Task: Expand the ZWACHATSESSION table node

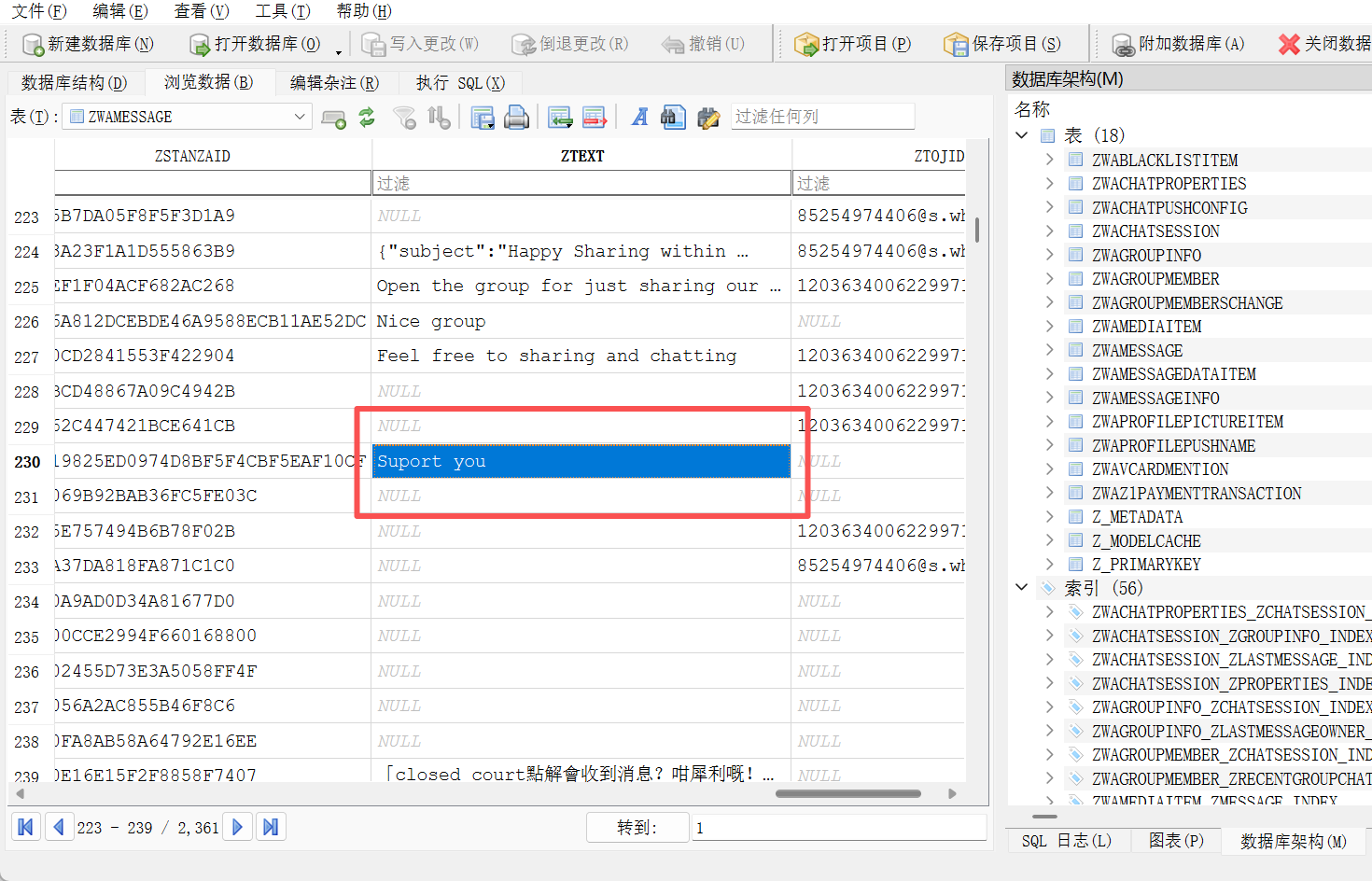Action: pos(1050,231)
